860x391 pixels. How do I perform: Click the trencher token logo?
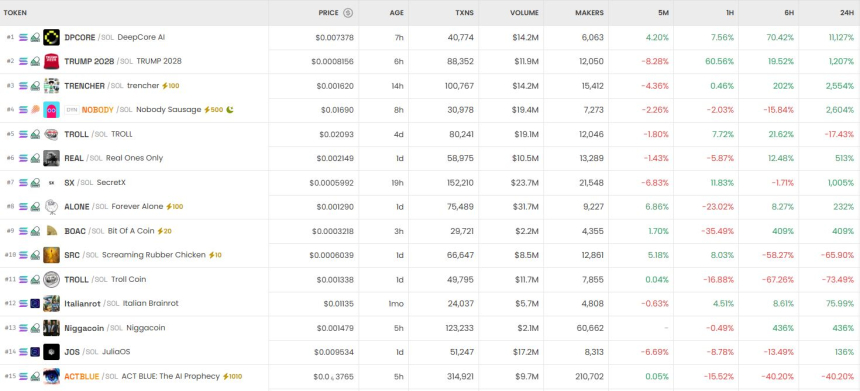tap(52, 86)
